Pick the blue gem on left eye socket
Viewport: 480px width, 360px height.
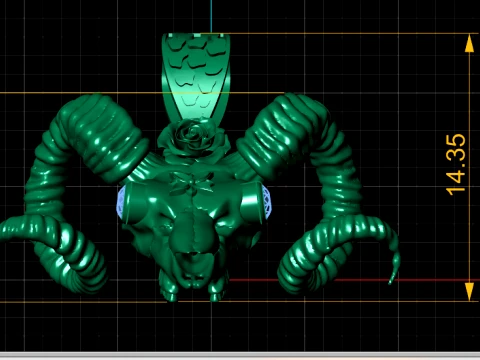click(x=121, y=204)
